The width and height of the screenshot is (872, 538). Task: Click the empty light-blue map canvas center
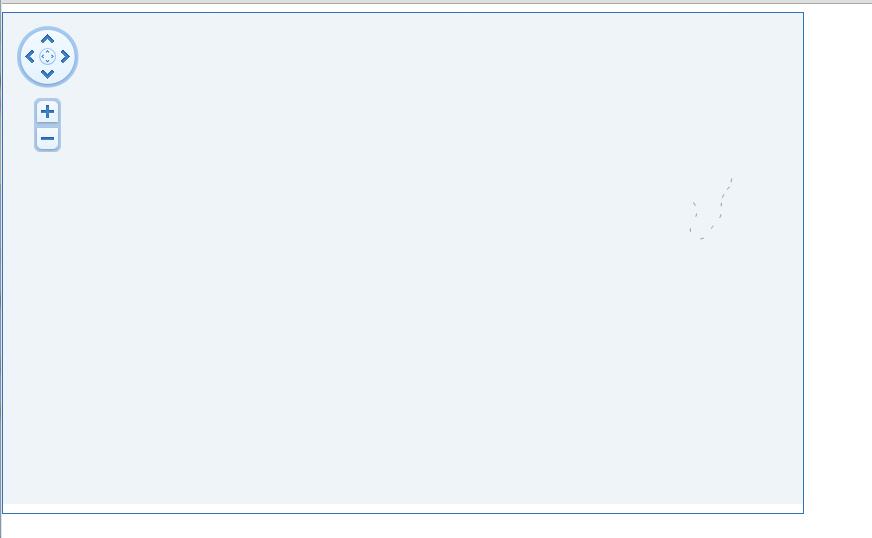403,258
